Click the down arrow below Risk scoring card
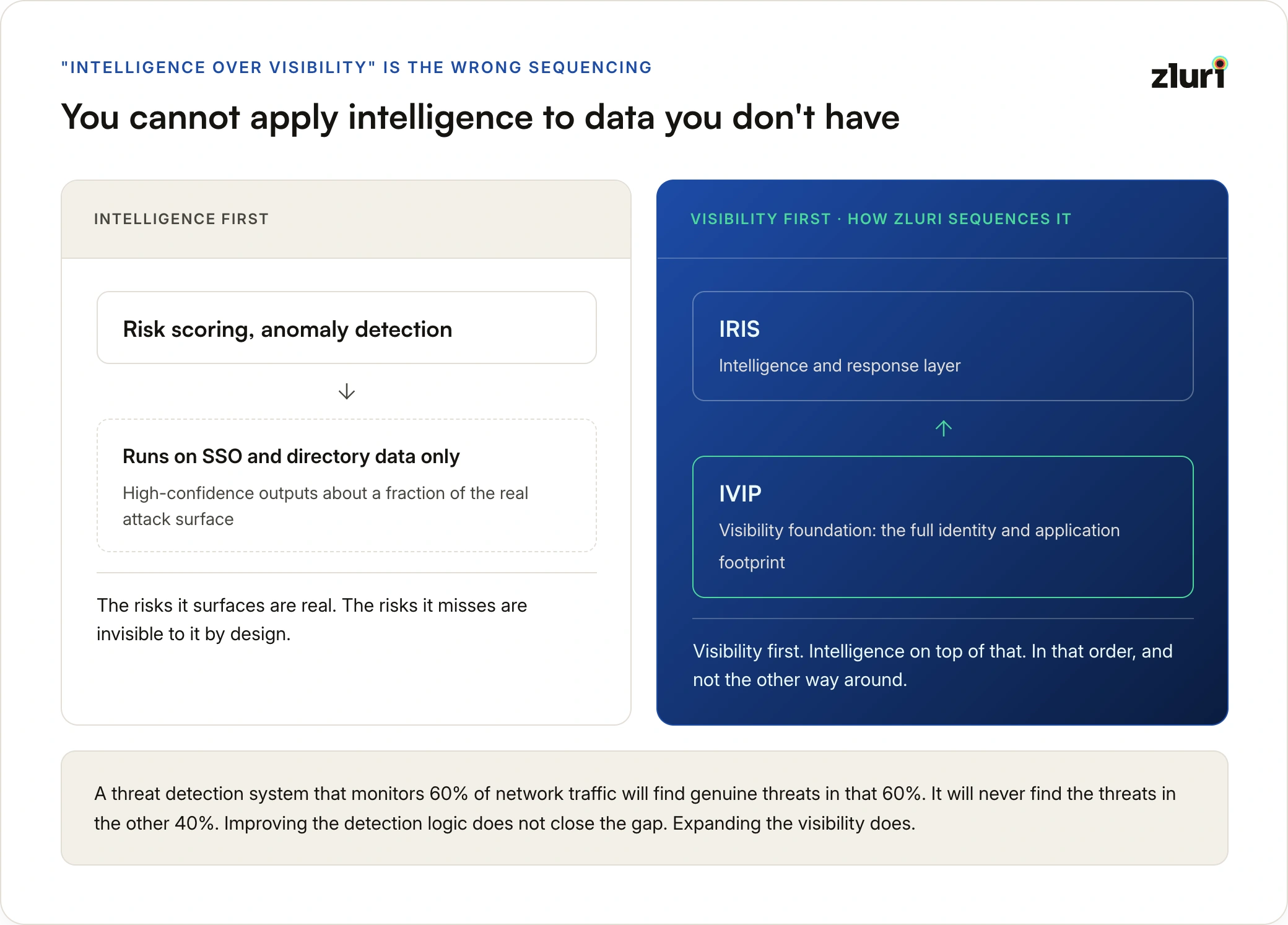This screenshot has height=925, width=1288. pyautogui.click(x=347, y=391)
